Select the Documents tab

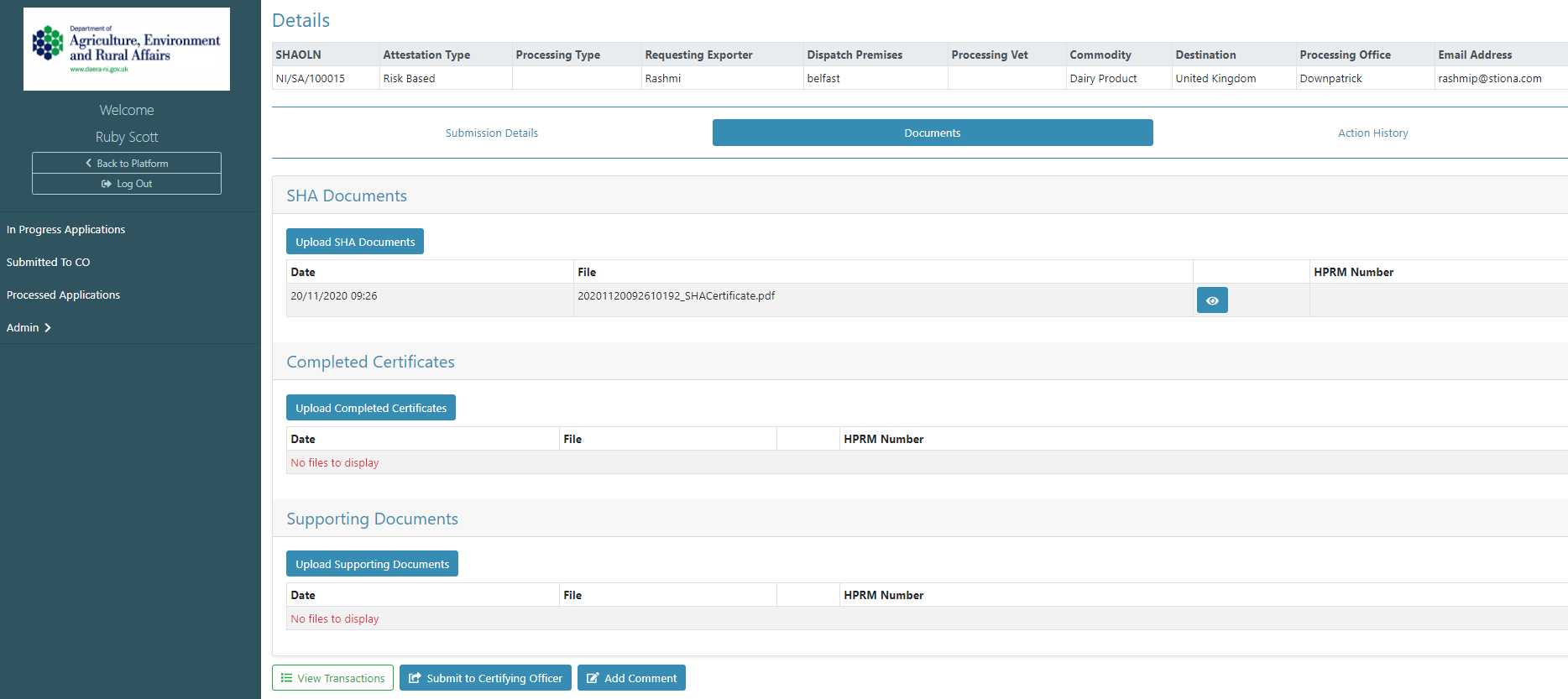pos(932,133)
